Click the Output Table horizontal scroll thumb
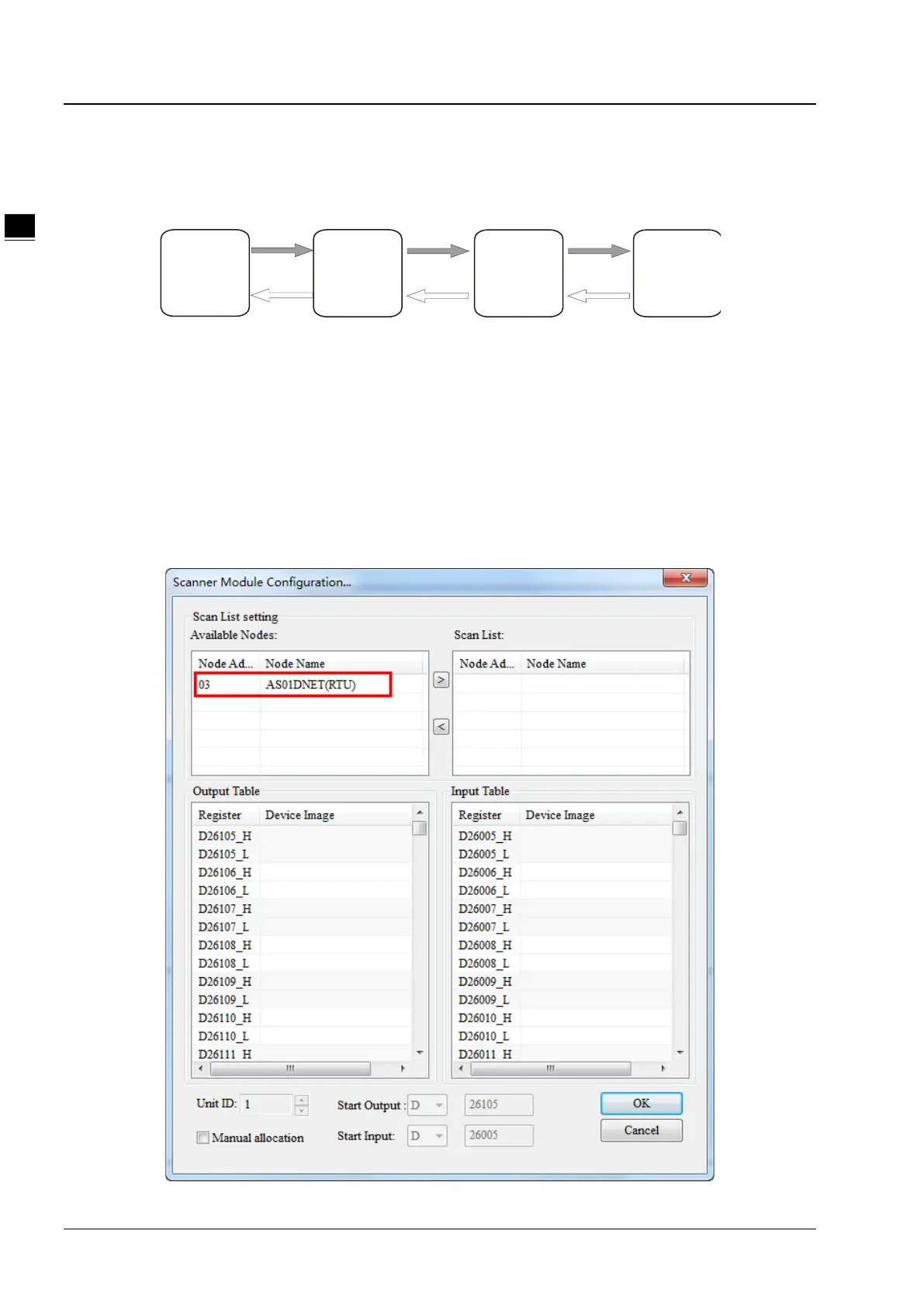 click(x=290, y=1069)
